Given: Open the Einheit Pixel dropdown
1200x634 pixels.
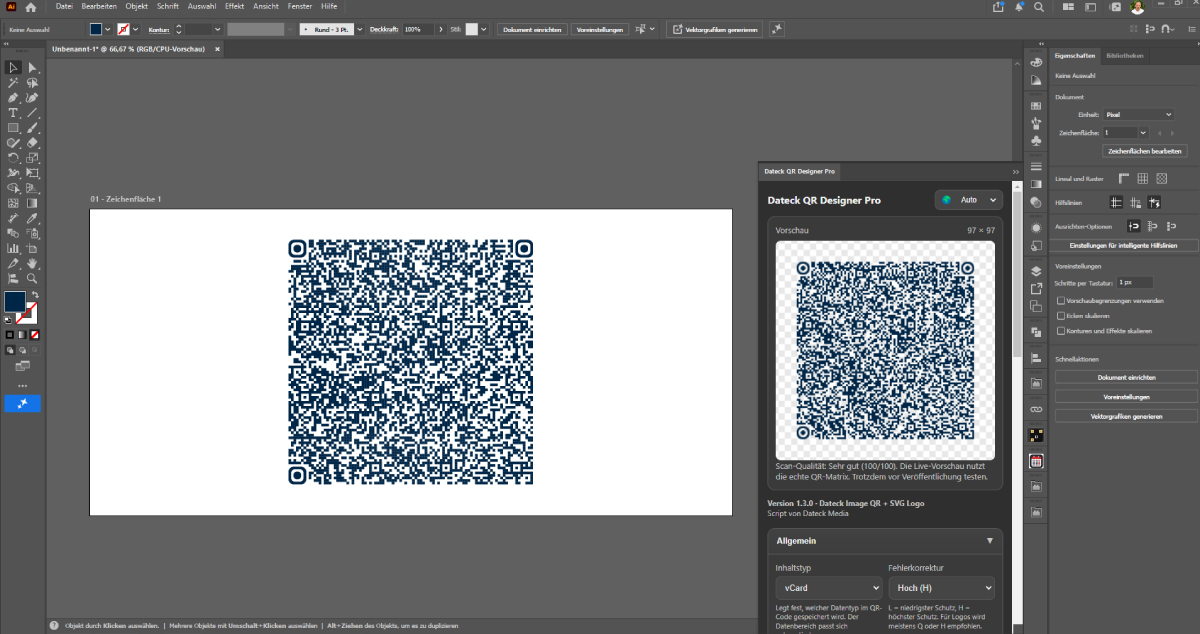Looking at the screenshot, I should [1138, 115].
